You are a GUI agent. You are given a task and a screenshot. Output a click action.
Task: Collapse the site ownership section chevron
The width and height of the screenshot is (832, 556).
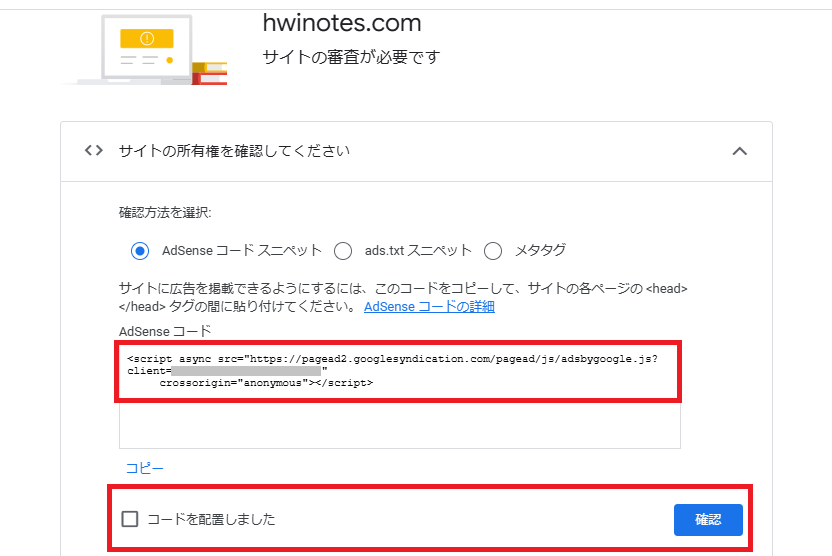coord(740,152)
